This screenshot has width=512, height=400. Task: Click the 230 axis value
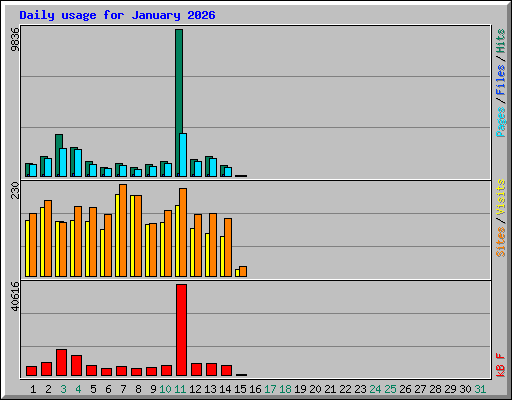(x=15, y=190)
